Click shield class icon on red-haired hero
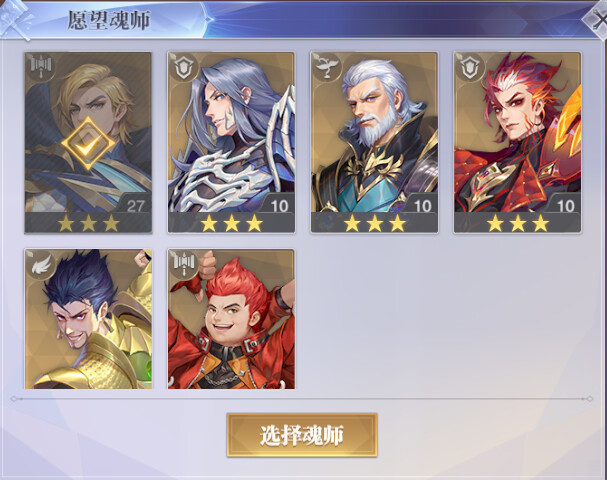 tap(471, 68)
